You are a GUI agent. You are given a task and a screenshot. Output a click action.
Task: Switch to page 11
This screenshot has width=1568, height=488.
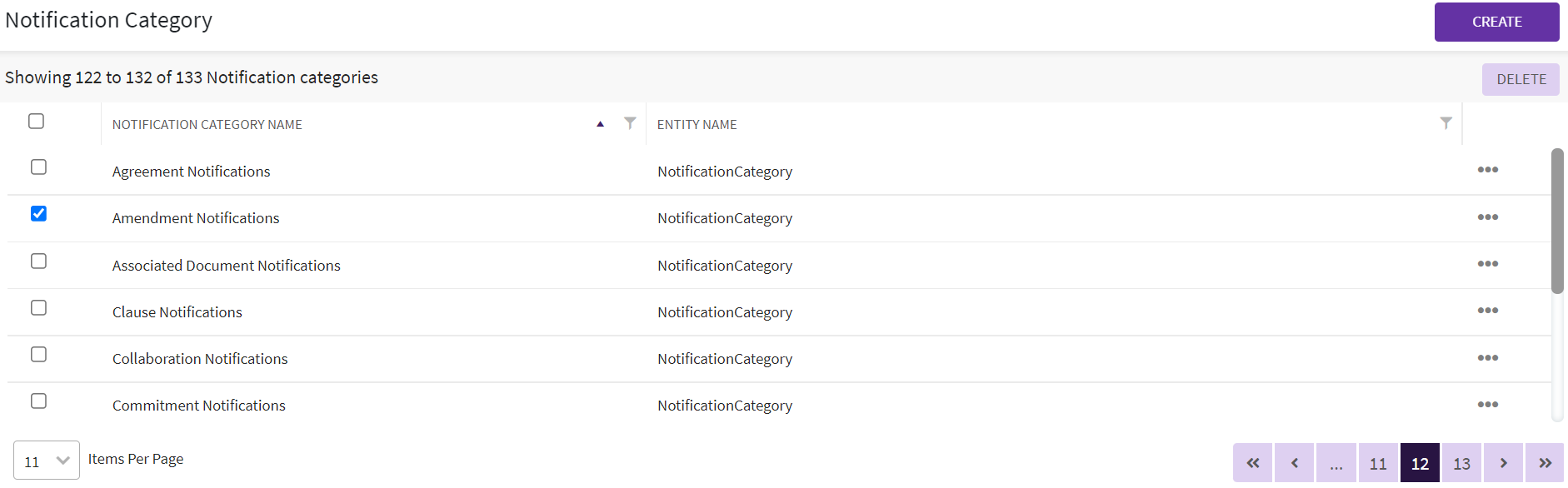point(1378,463)
